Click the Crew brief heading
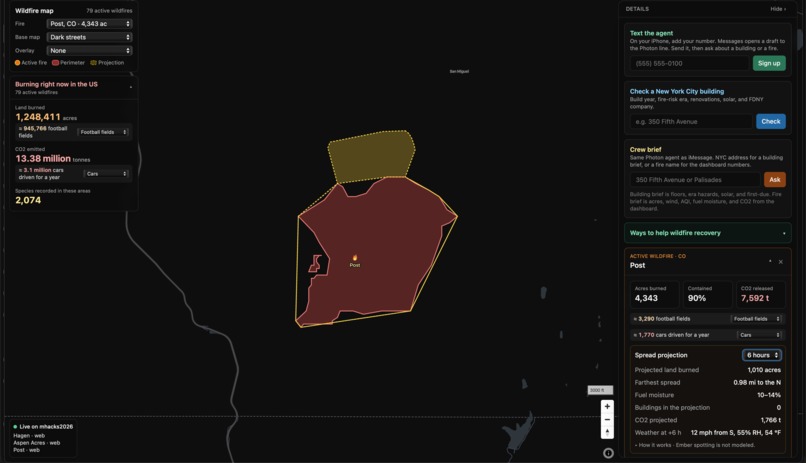806x463 pixels. click(x=646, y=150)
